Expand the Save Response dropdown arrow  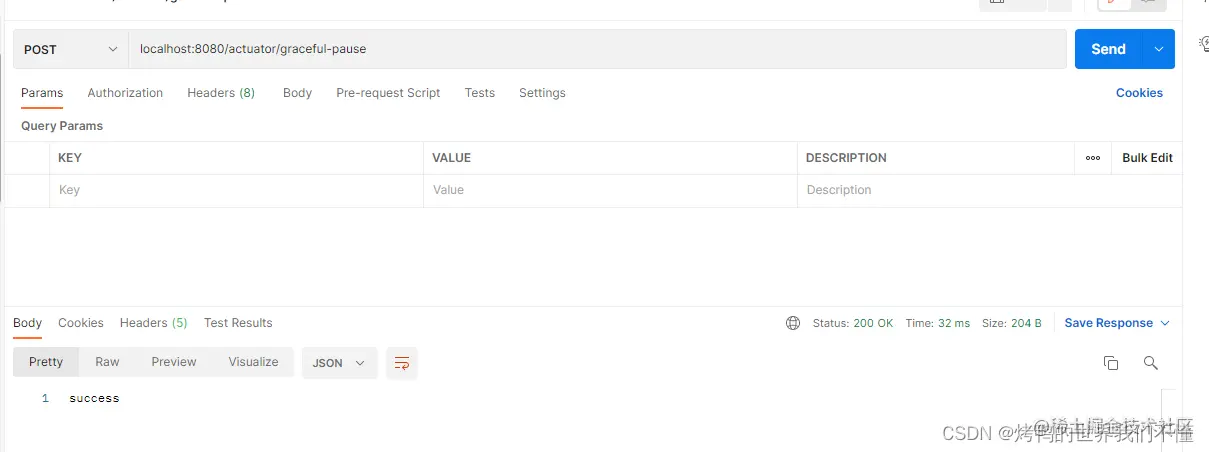pos(1165,323)
